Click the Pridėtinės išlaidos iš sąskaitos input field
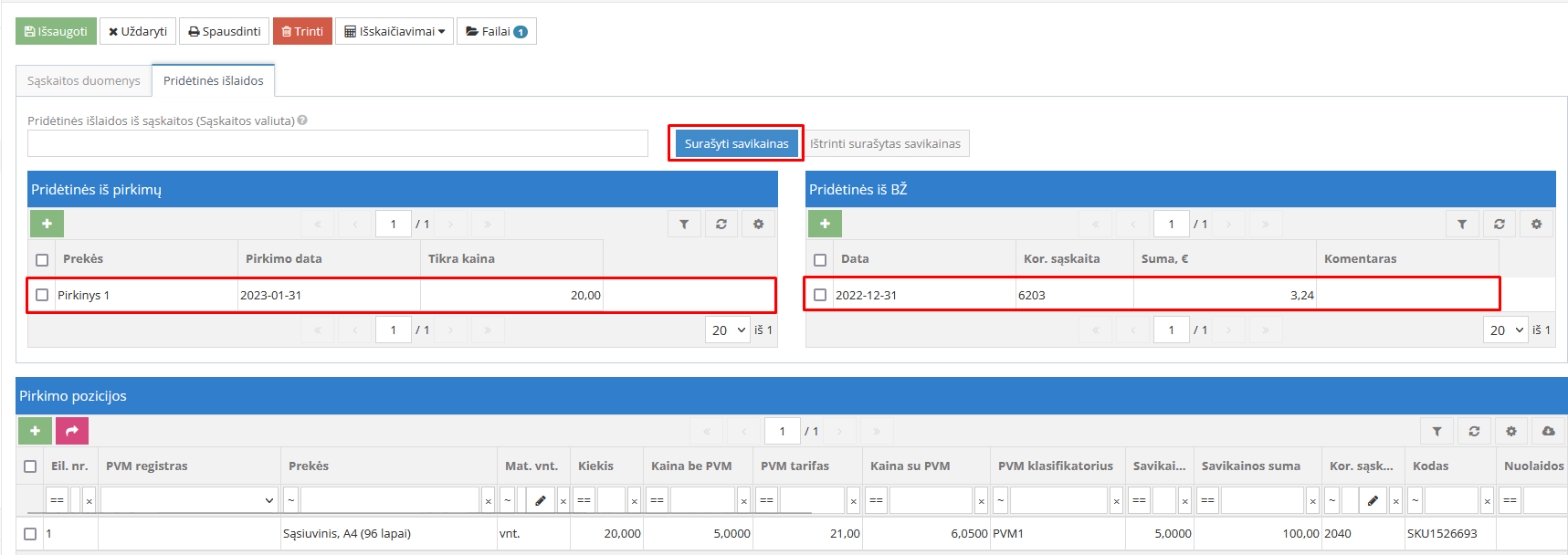 click(x=337, y=143)
